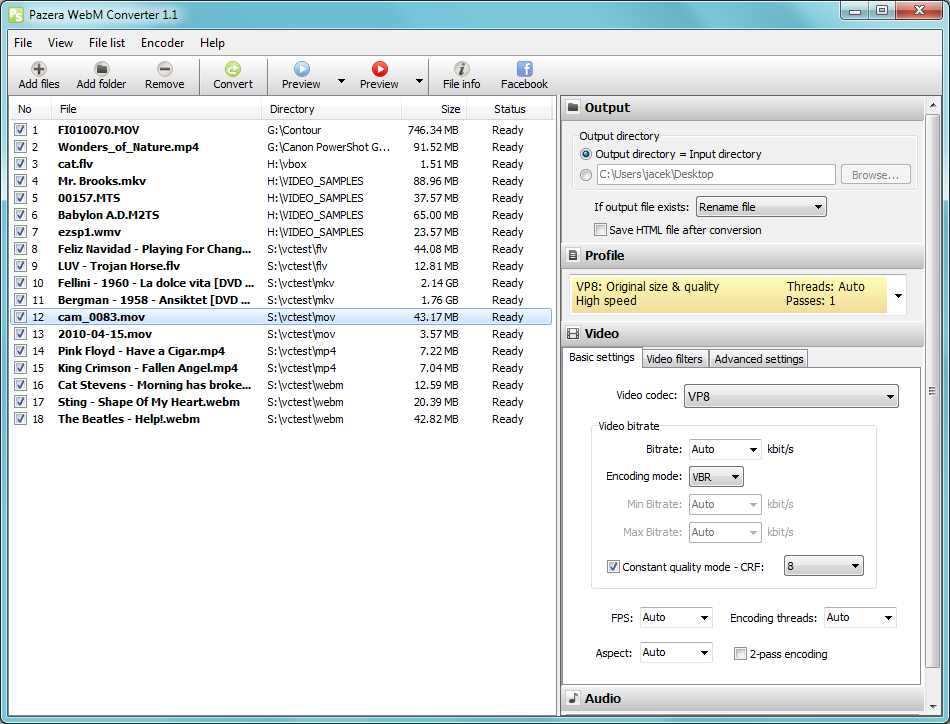Open the File info toolbar icon
This screenshot has width=950, height=724.
pyautogui.click(x=461, y=69)
